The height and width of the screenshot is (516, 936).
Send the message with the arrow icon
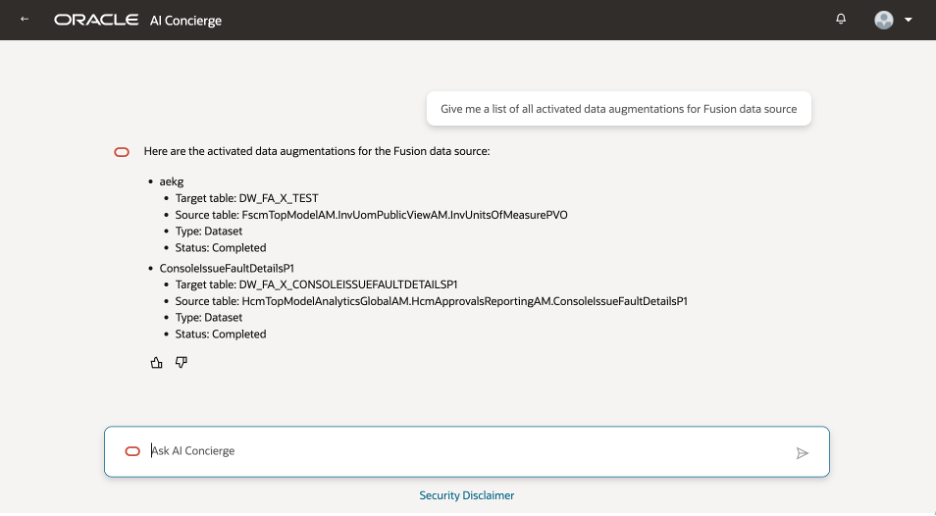tap(802, 453)
